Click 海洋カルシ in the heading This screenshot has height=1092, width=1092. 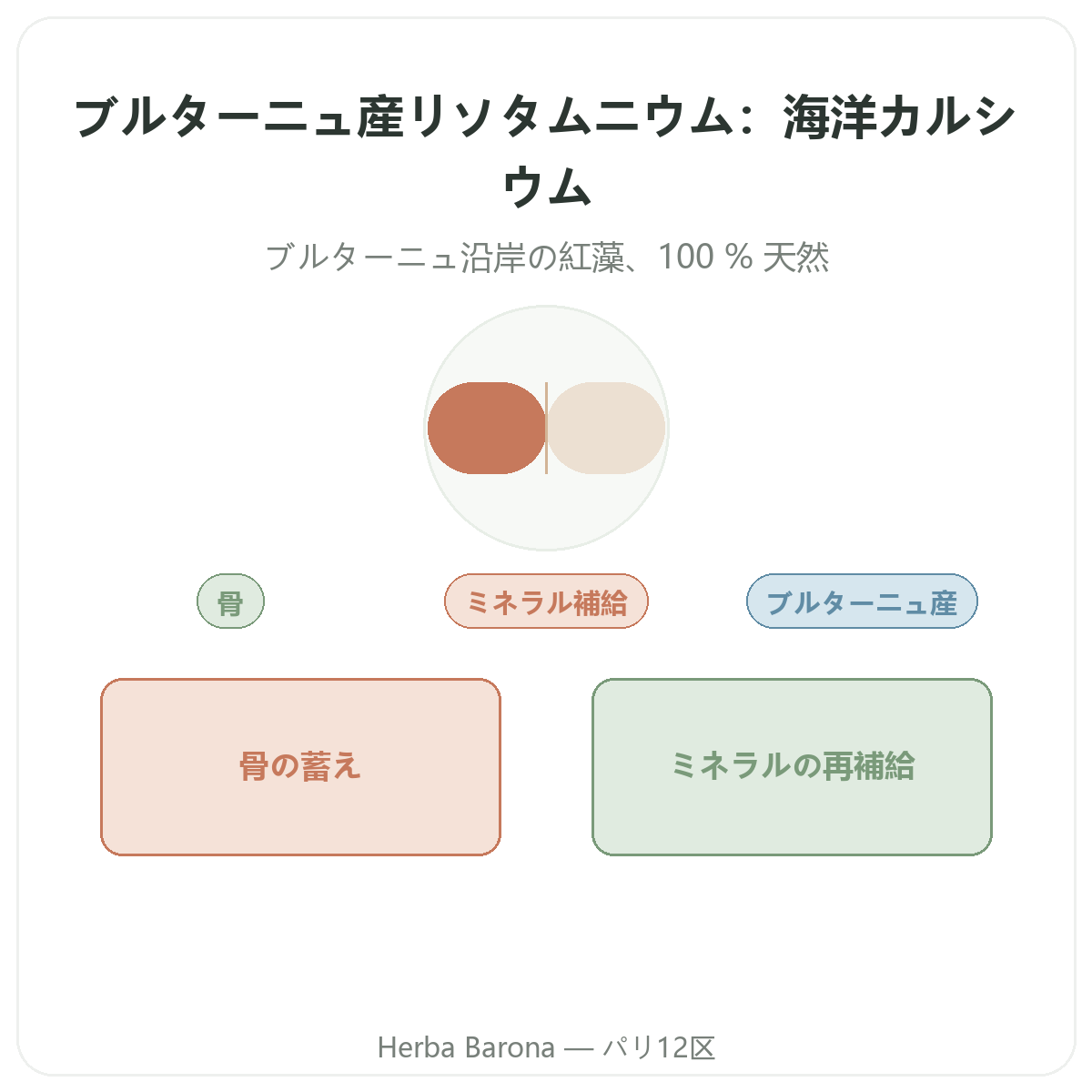pyautogui.click(x=899, y=118)
